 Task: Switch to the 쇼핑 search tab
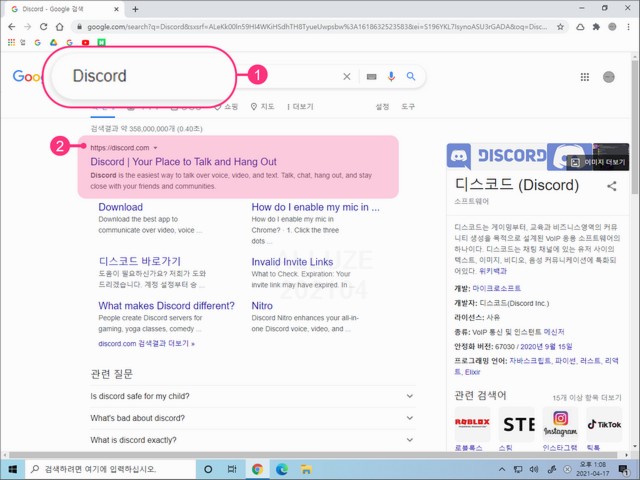(x=226, y=107)
